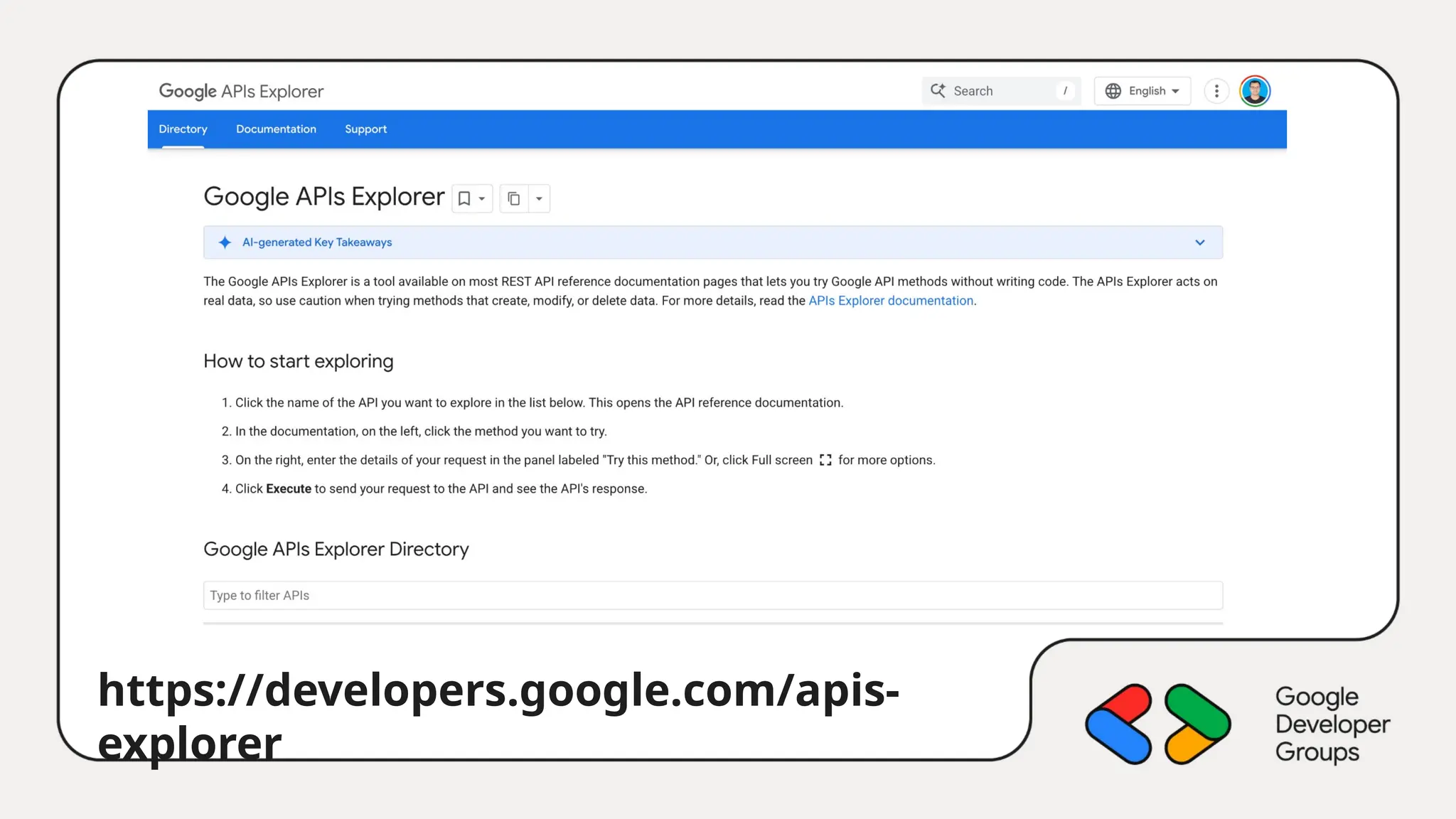Select the Directory tab
Image resolution: width=1456 pixels, height=819 pixels.
[183, 129]
